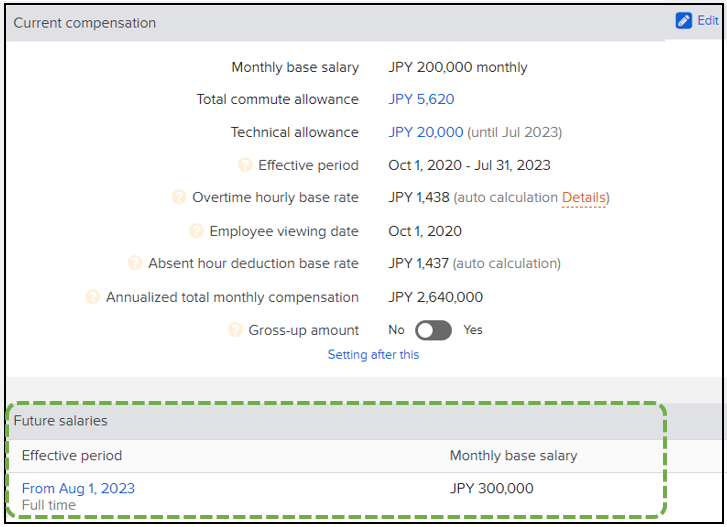This screenshot has width=727, height=527.
Task: Click the Edit text link
Action: pyautogui.click(x=708, y=20)
